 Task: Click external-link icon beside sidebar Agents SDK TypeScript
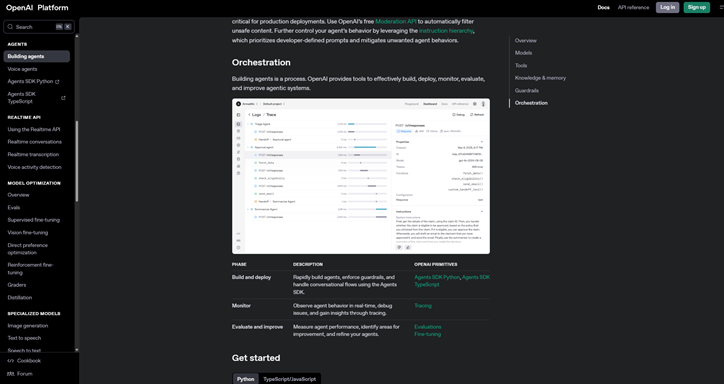point(63,98)
